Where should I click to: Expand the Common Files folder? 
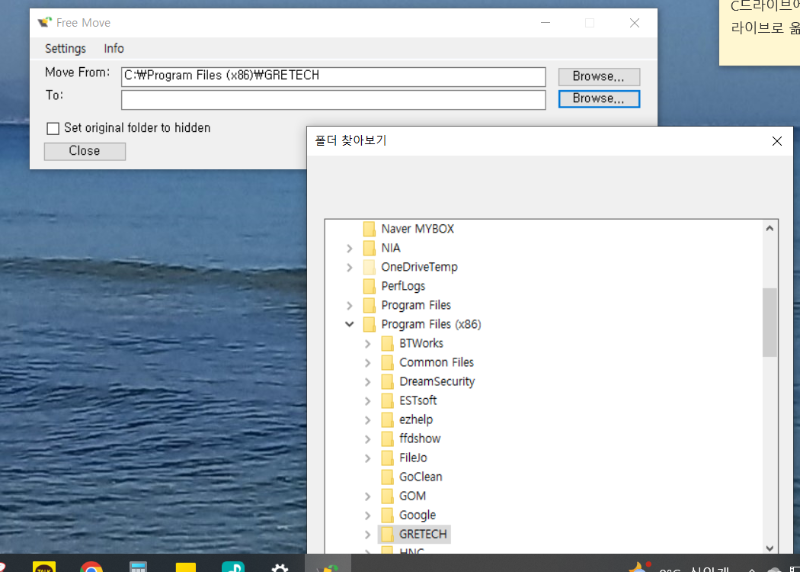pyautogui.click(x=368, y=363)
